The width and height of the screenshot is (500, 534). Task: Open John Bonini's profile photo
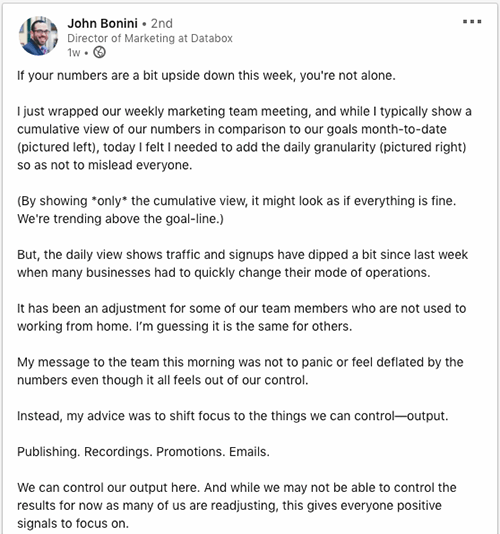coord(38,36)
